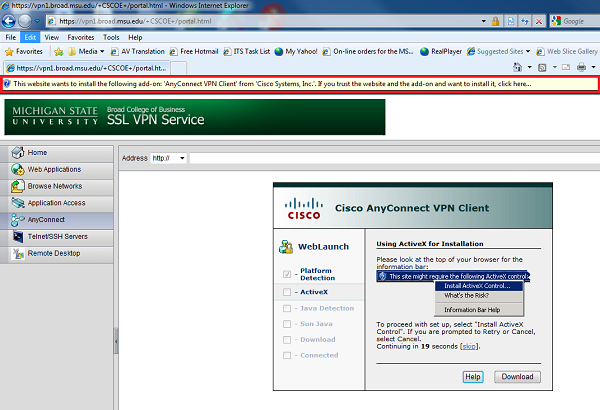Click the portal Address URL field
Screen dimensions: 600x410
point(395,158)
